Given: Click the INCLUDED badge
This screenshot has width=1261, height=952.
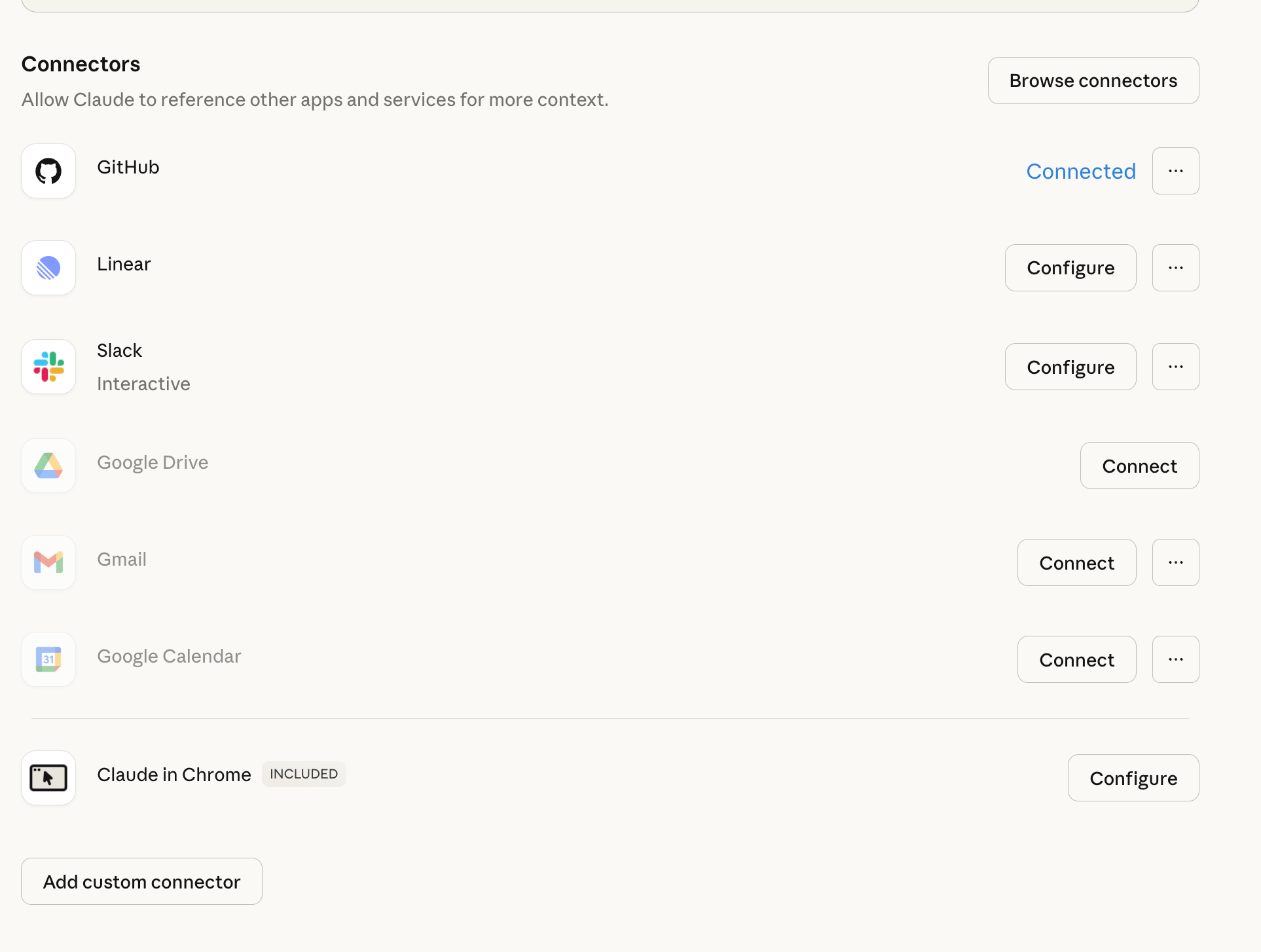Looking at the screenshot, I should (x=304, y=774).
